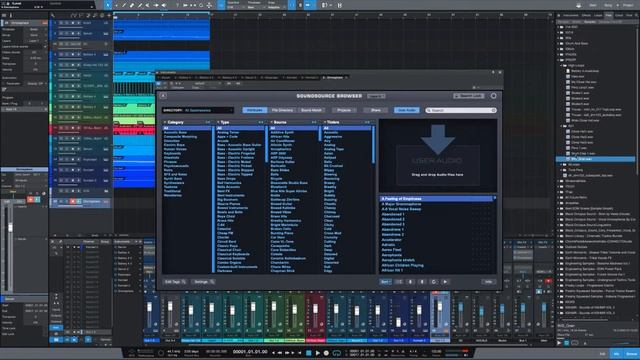Open the Sort dropdown in Soundsource Browser

click(385, 282)
